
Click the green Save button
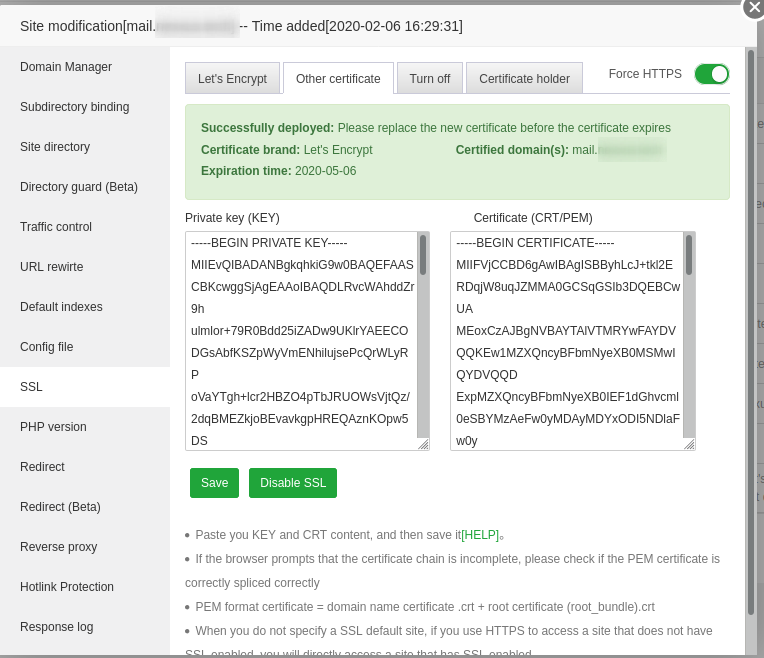click(x=214, y=483)
